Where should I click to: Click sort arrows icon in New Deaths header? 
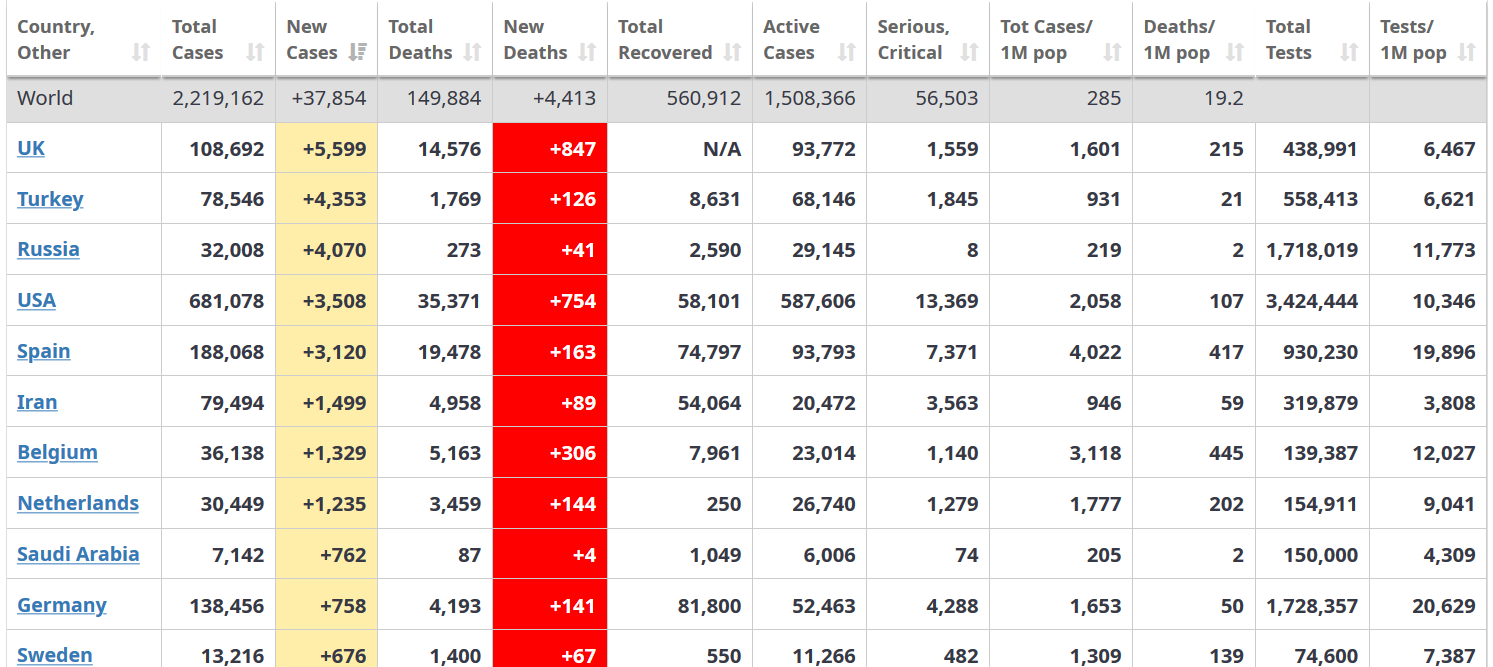pyautogui.click(x=587, y=53)
